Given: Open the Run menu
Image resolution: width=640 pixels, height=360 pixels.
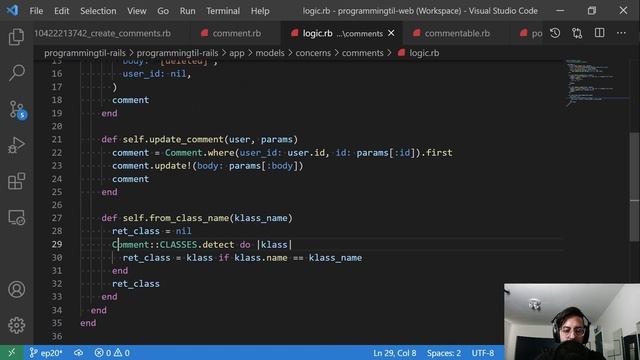Looking at the screenshot, I should click(187, 11).
